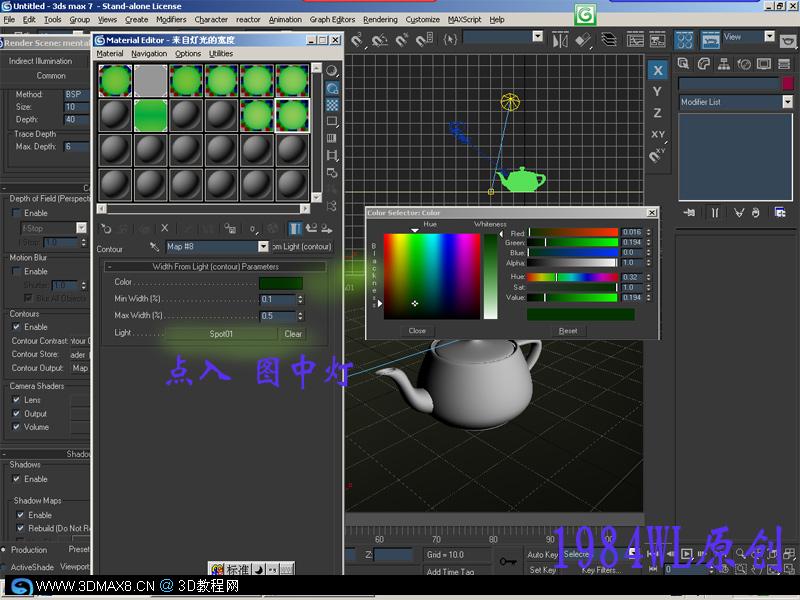Viewport: 800px width, 600px height.
Task: Open the Schematic View icon
Action: point(657,40)
